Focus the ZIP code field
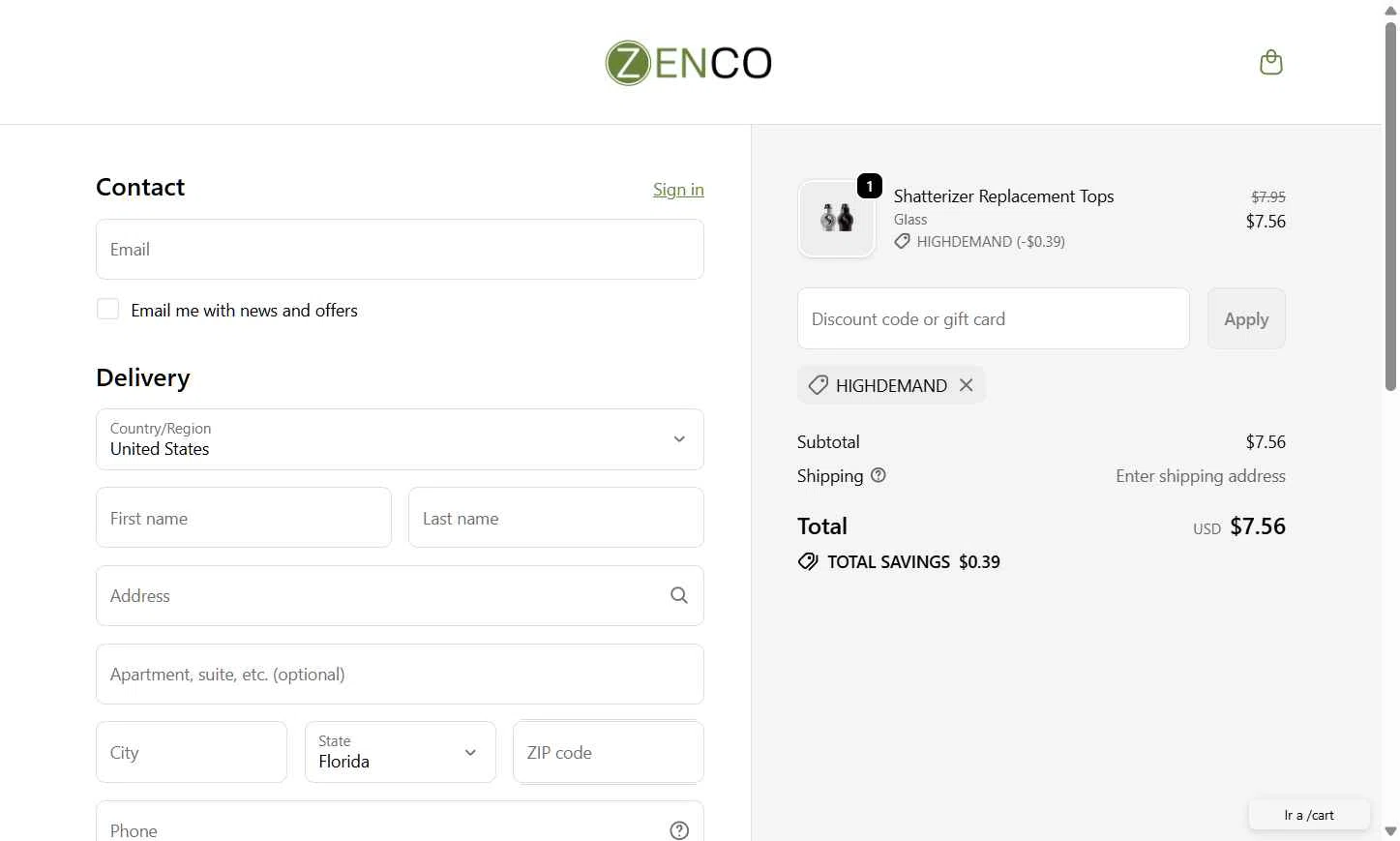This screenshot has height=841, width=1400. coord(609,752)
